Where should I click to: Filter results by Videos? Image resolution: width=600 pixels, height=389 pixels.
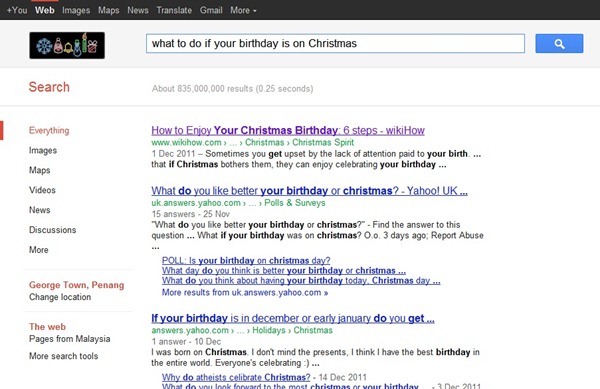(42, 190)
